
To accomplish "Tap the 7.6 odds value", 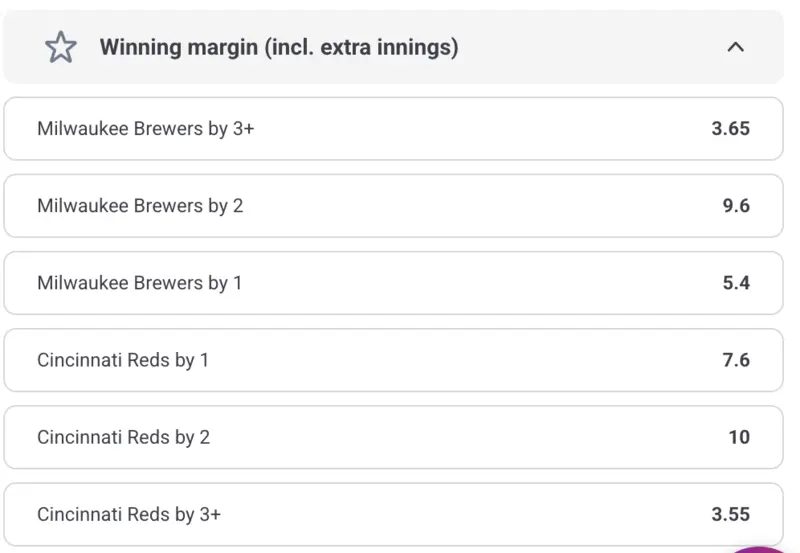I will [736, 360].
